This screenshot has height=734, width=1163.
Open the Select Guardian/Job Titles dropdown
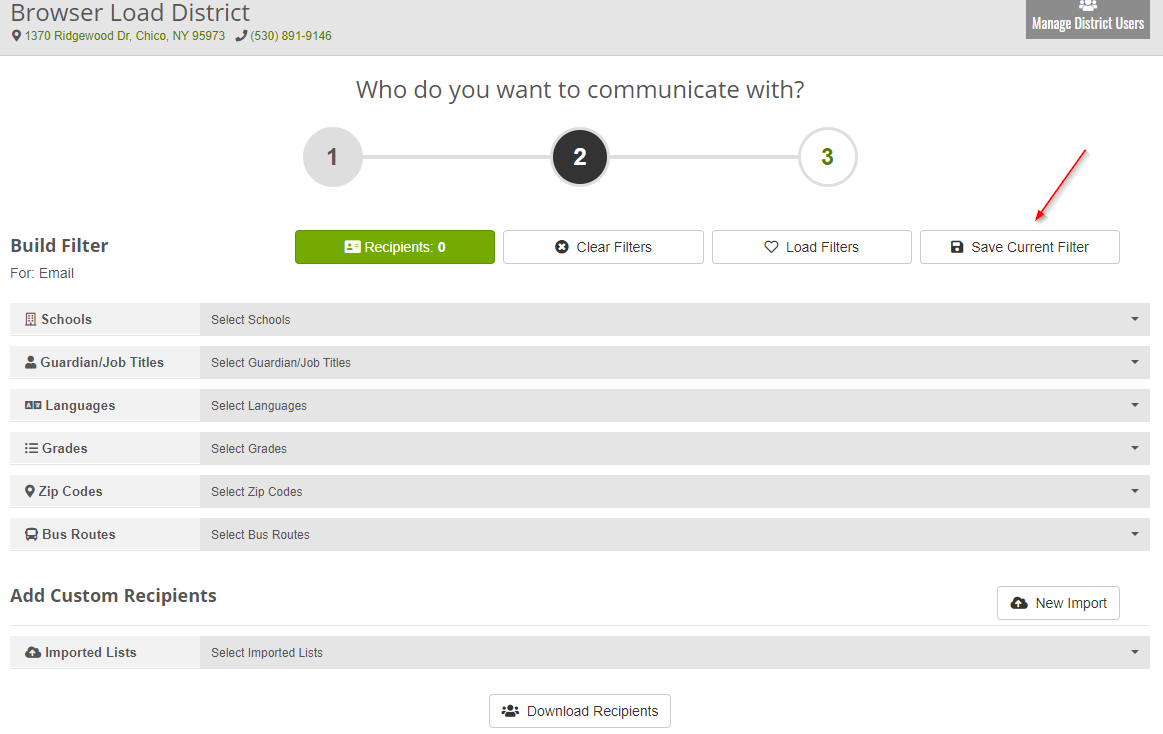[x=675, y=363]
